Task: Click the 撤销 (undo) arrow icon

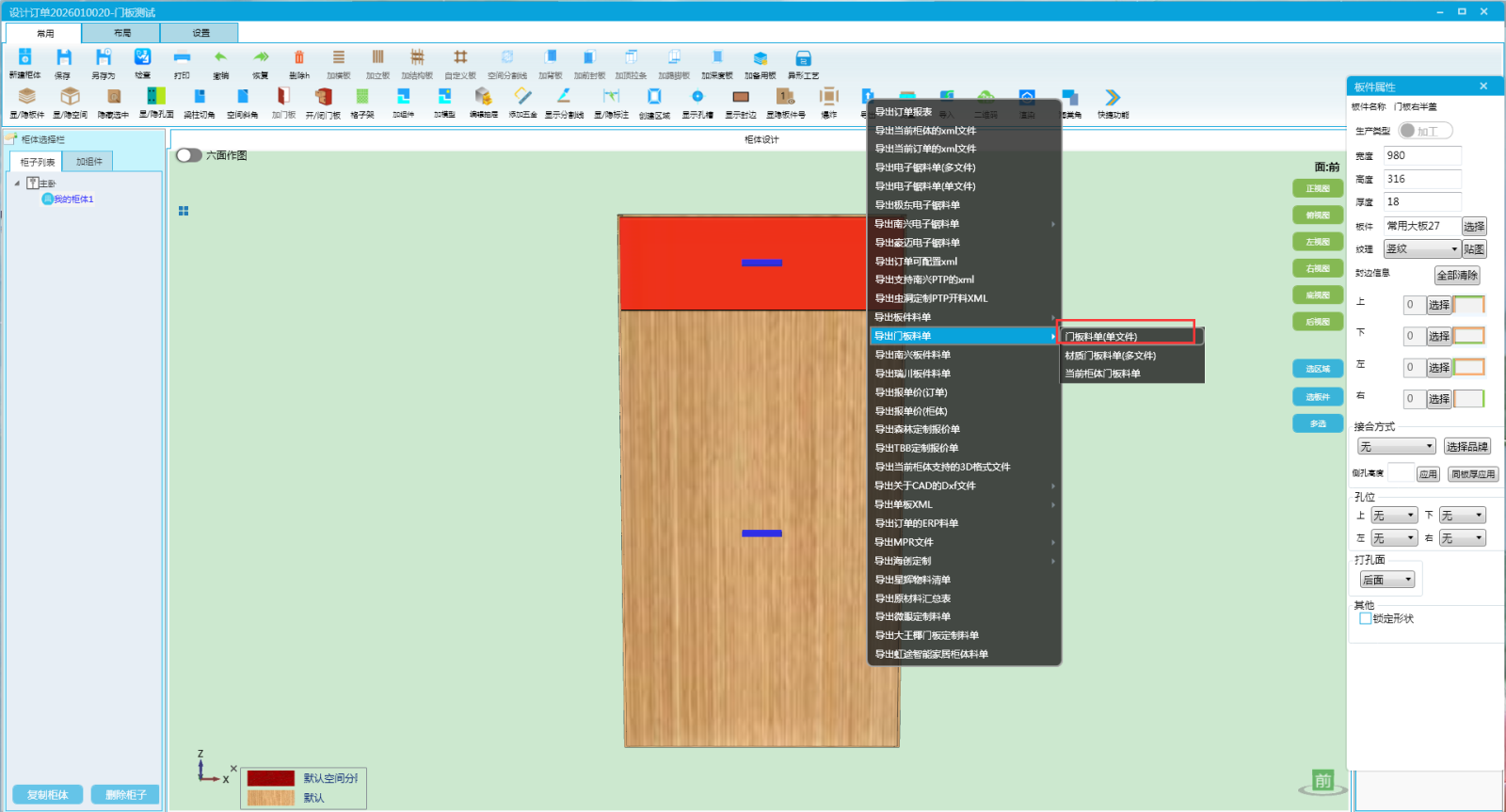Action: pyautogui.click(x=220, y=58)
